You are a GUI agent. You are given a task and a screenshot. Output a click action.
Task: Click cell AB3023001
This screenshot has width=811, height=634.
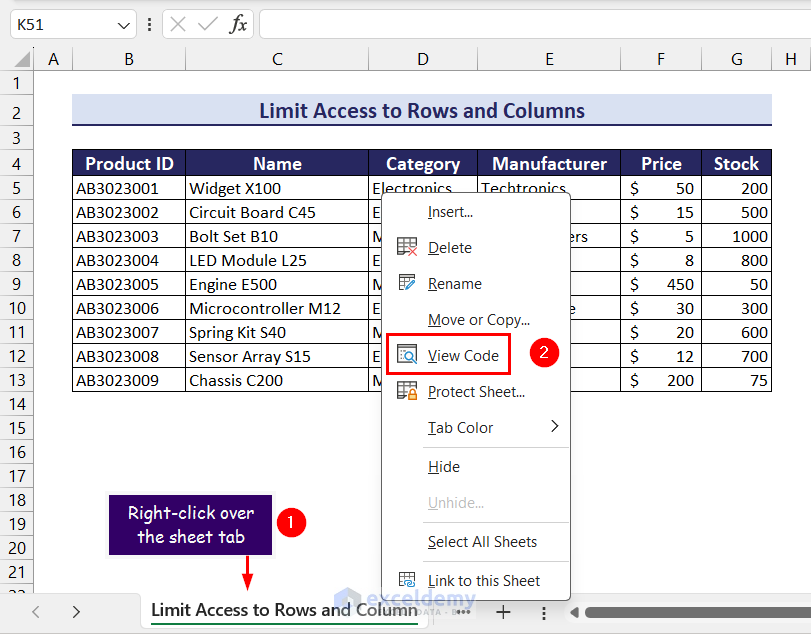129,188
